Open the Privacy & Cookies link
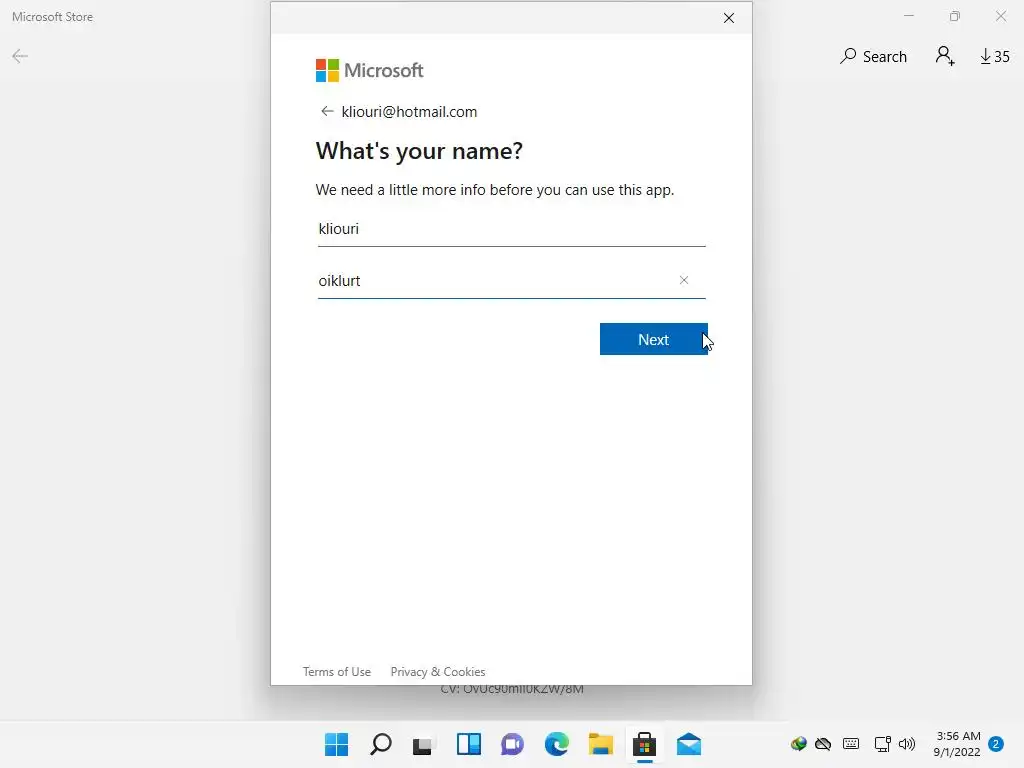The image size is (1024, 768). point(438,671)
